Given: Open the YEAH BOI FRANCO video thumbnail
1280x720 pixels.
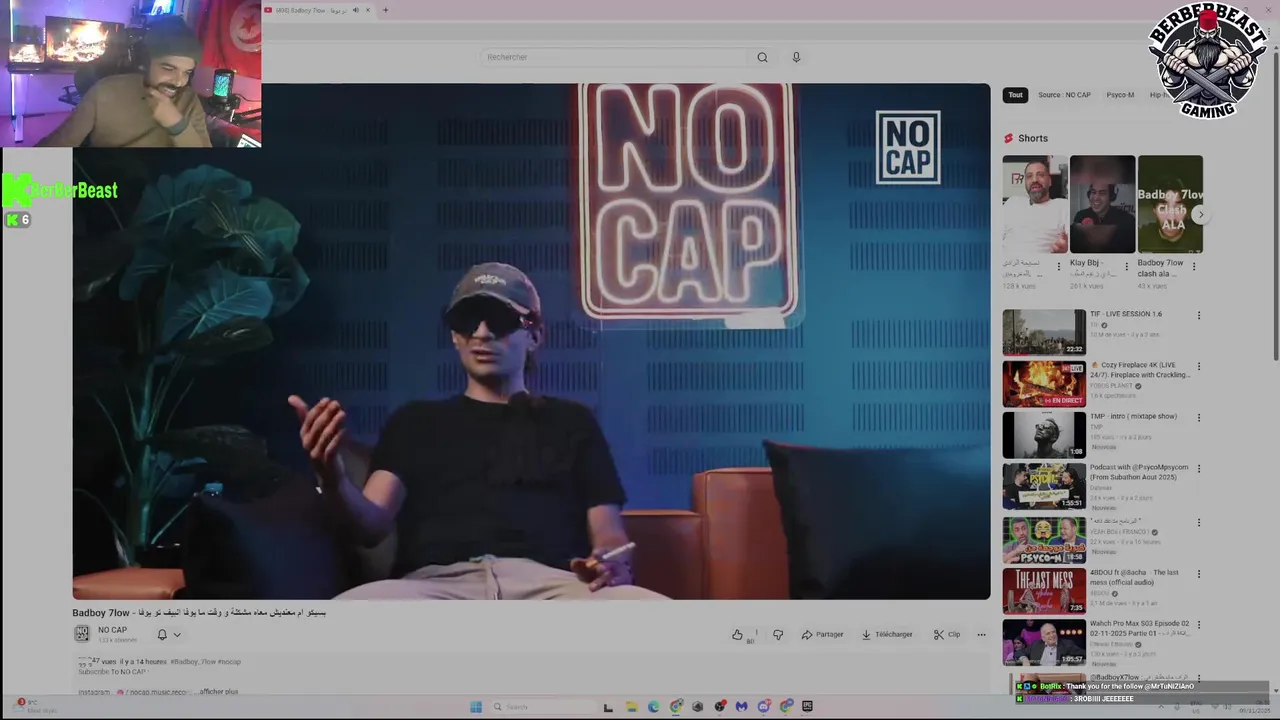Looking at the screenshot, I should tap(1044, 538).
